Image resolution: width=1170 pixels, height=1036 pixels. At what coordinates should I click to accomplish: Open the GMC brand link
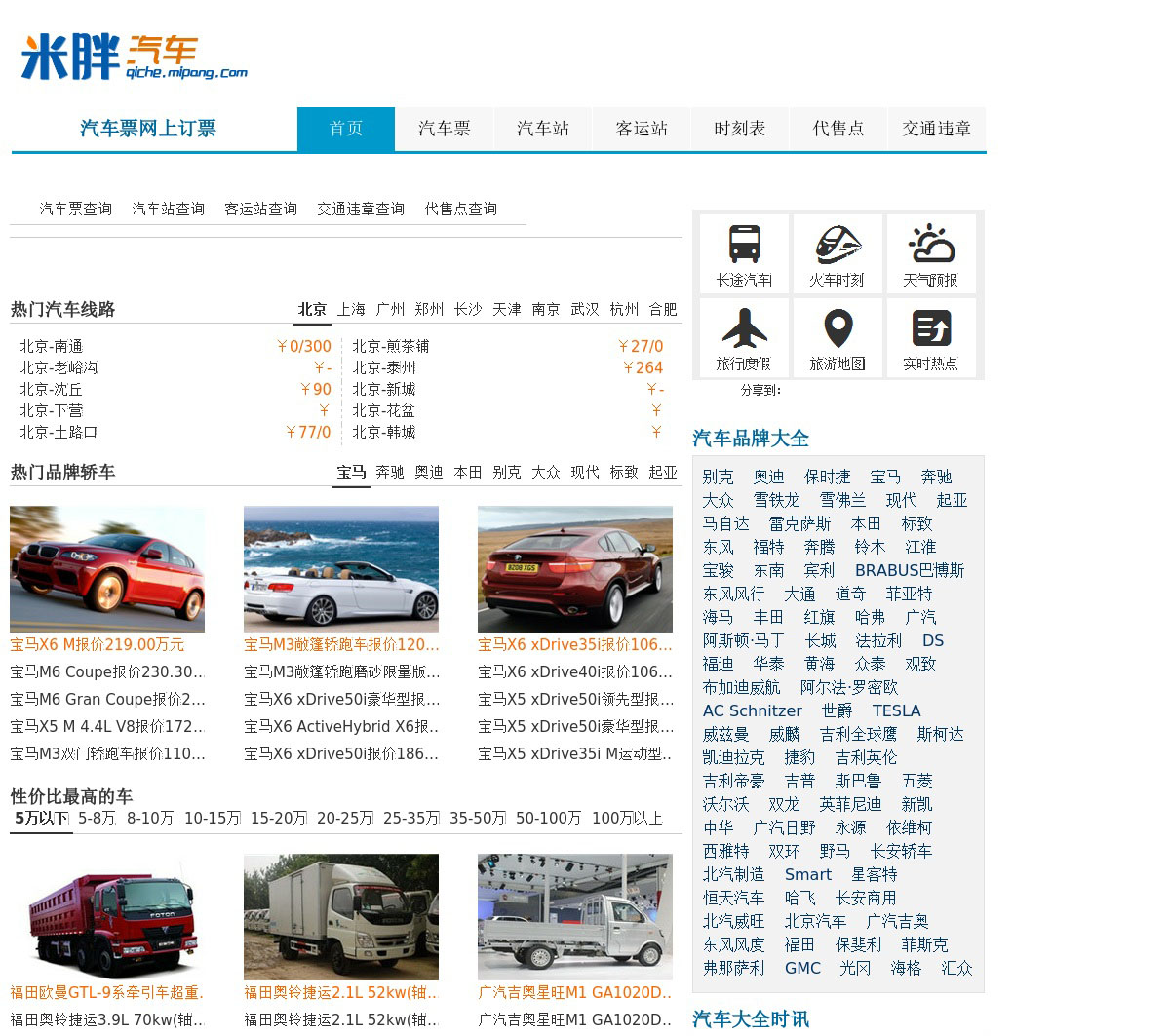click(802, 968)
